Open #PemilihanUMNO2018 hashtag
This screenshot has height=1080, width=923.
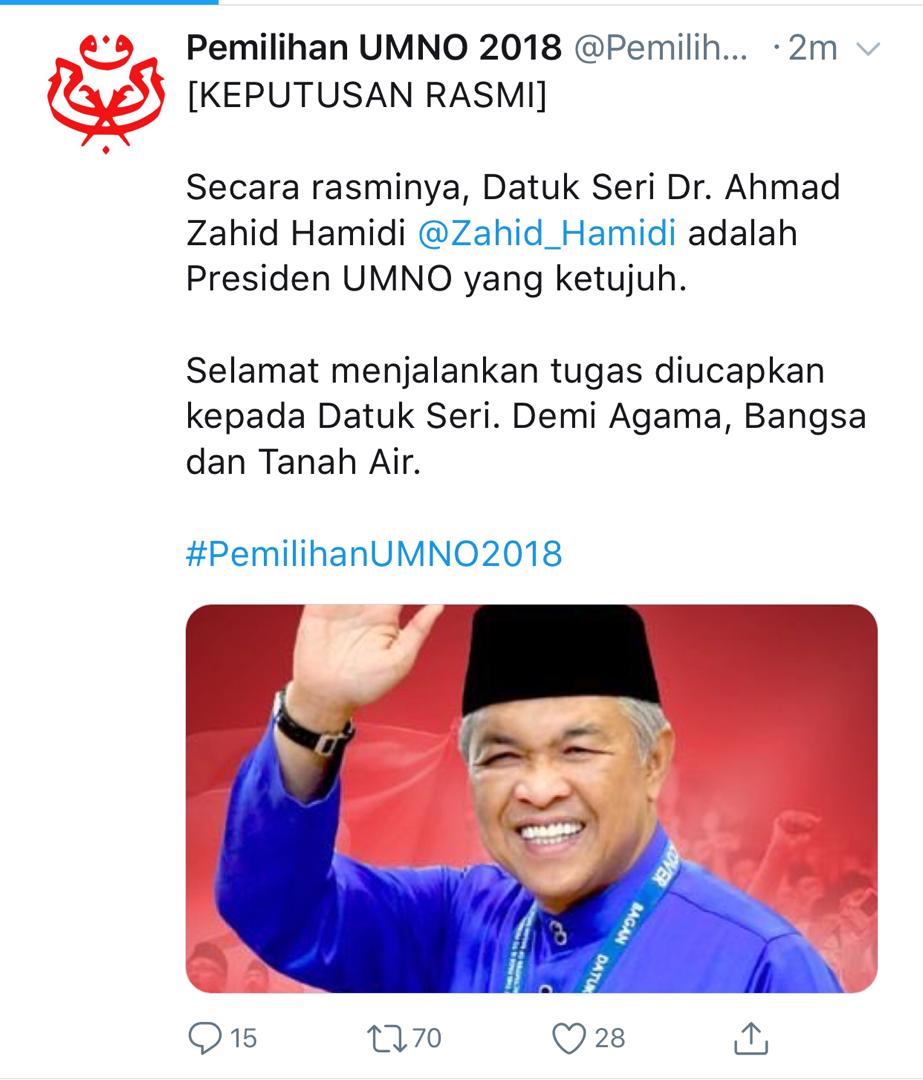click(x=374, y=554)
